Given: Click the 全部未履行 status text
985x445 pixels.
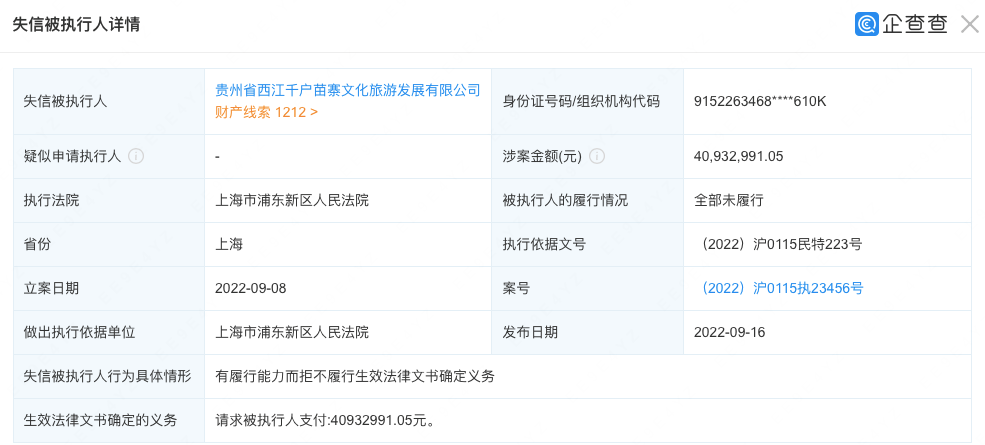Looking at the screenshot, I should pos(728,200).
